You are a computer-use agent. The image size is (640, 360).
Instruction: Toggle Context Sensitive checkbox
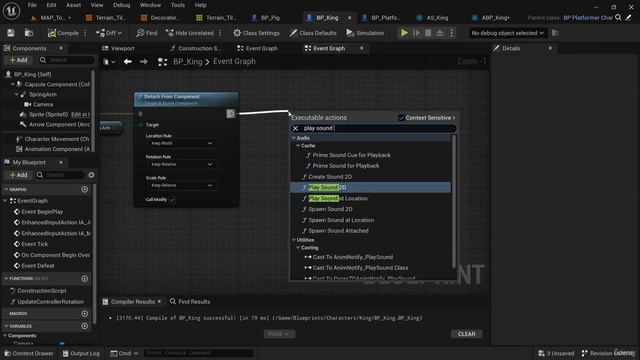pos(402,118)
